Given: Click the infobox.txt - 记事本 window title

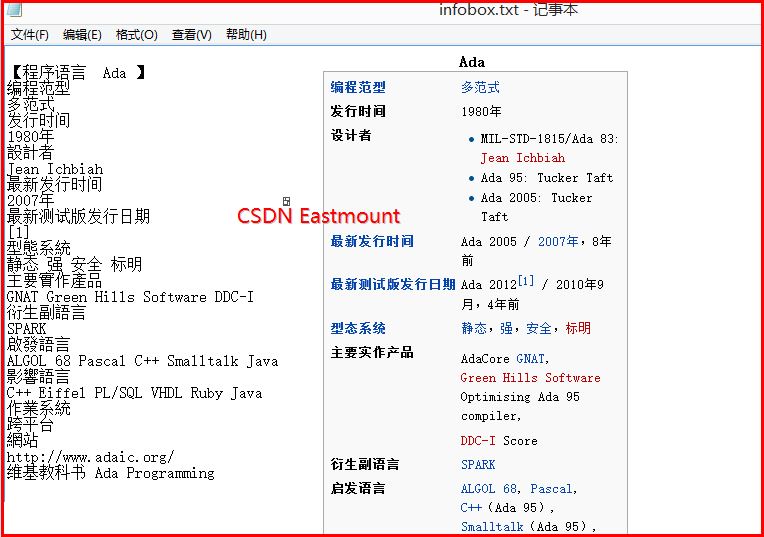Looking at the screenshot, I should pos(508,10).
